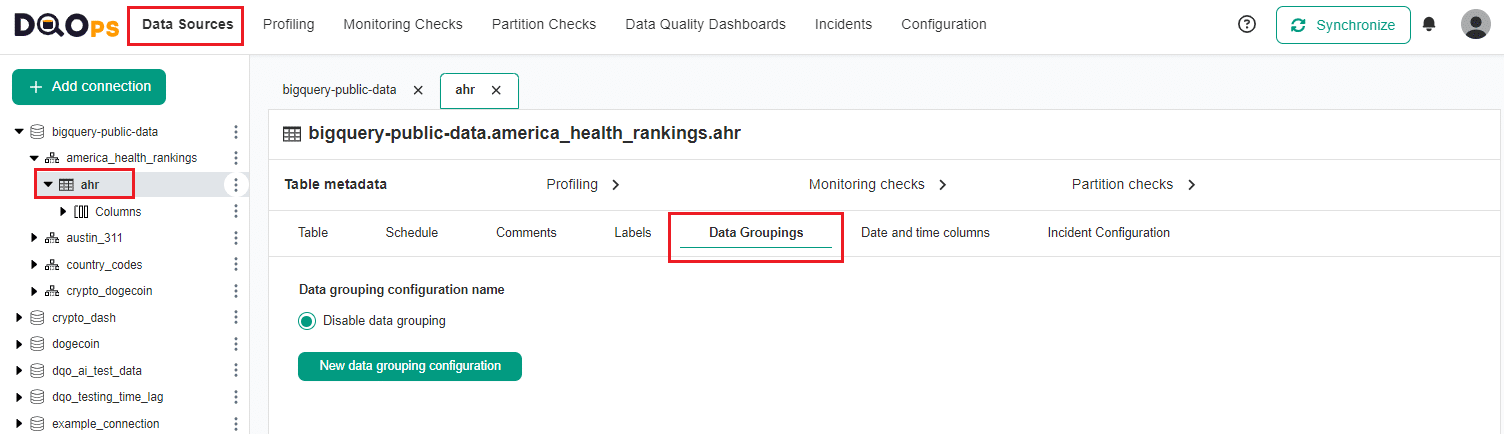Click New data grouping configuration button
Viewport: 1504px width, 434px height.
pyautogui.click(x=410, y=366)
